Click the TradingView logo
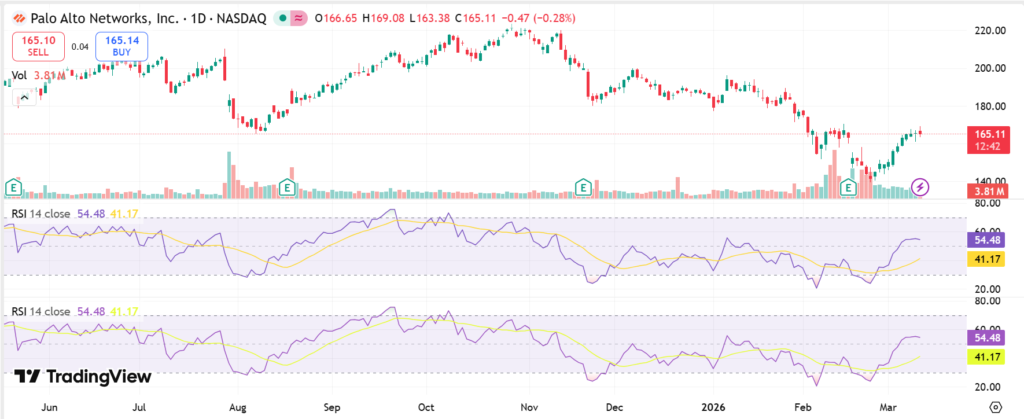Viewport: 1024px width, 419px height. pyautogui.click(x=83, y=376)
